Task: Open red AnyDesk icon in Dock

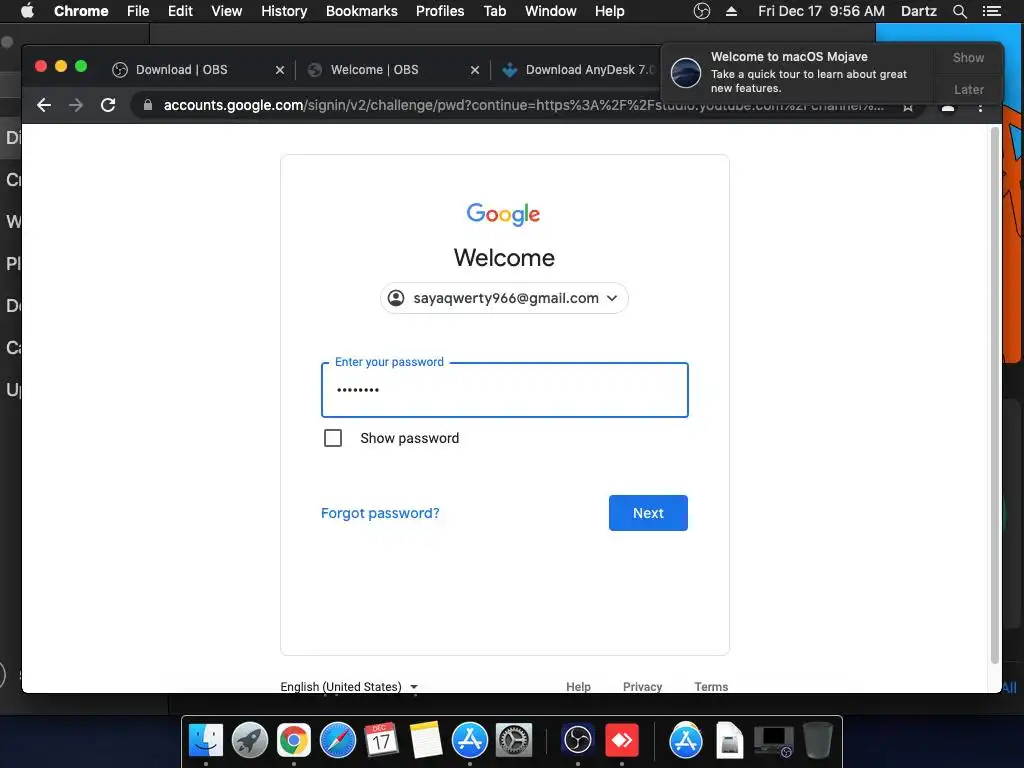Action: point(622,741)
